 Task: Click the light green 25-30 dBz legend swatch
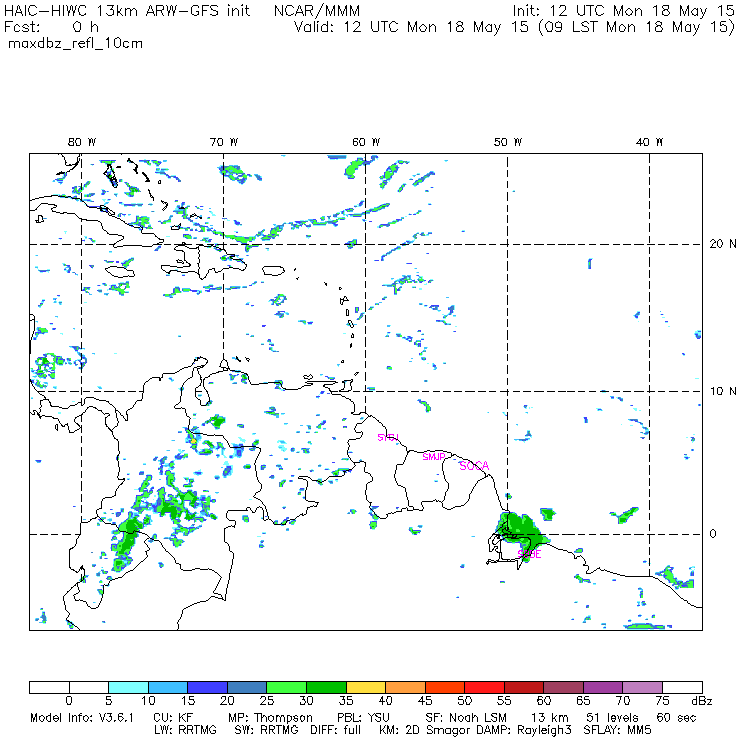point(286,687)
